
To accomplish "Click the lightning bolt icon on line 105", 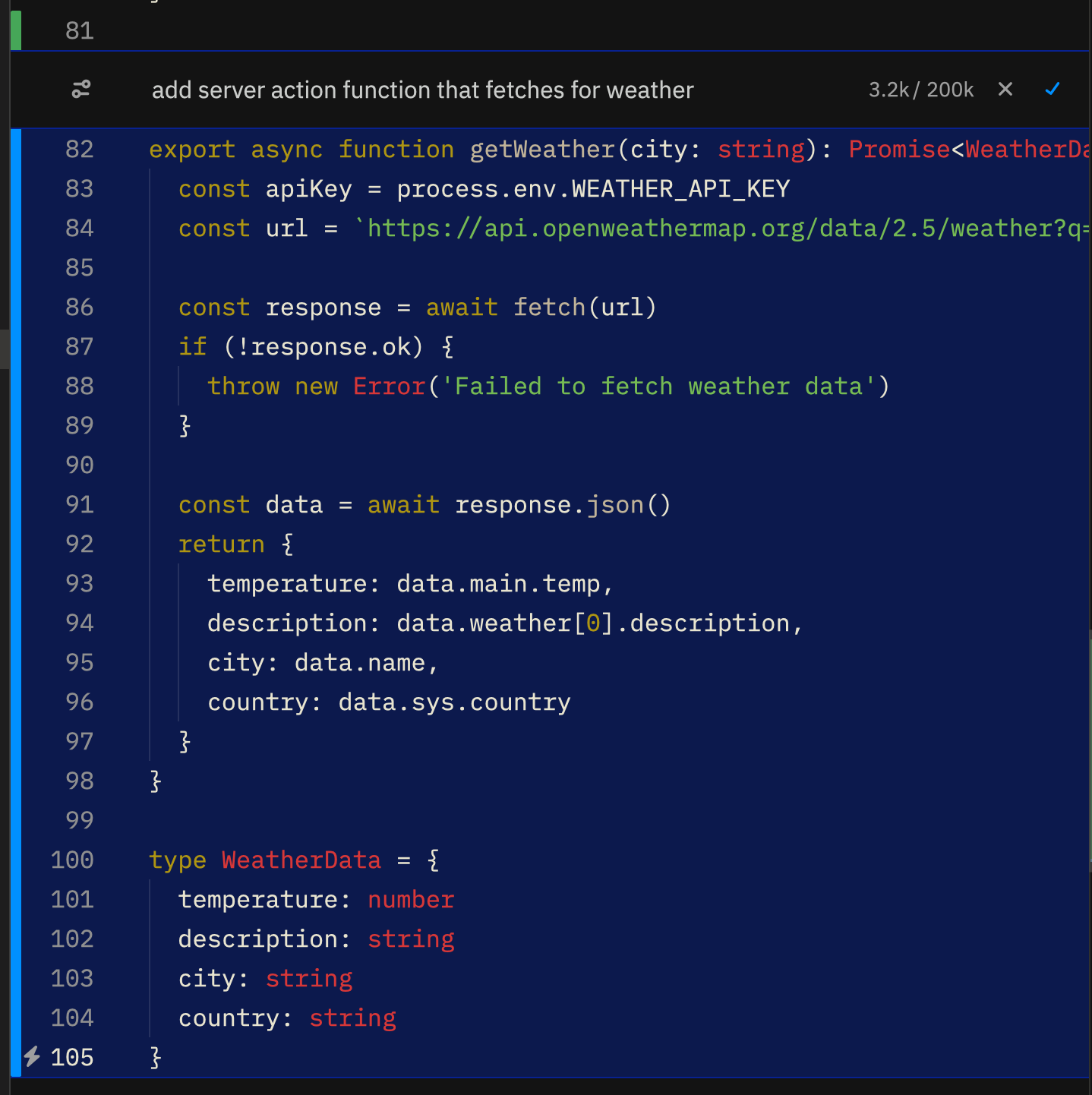I will point(32,1056).
